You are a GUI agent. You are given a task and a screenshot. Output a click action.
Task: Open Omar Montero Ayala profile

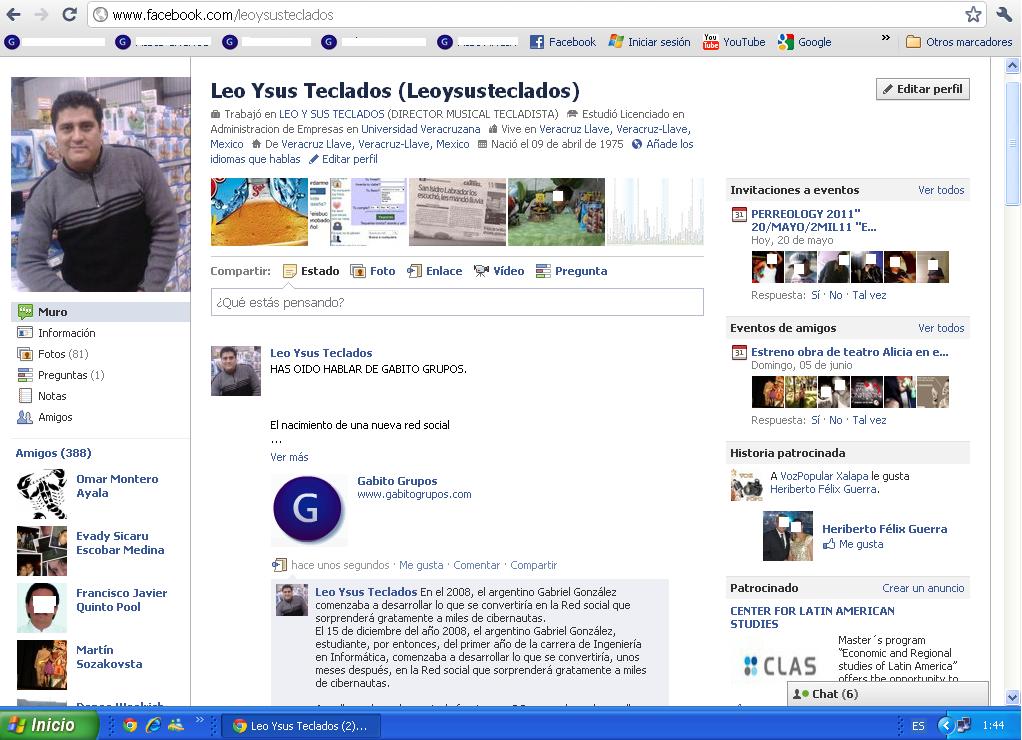117,486
